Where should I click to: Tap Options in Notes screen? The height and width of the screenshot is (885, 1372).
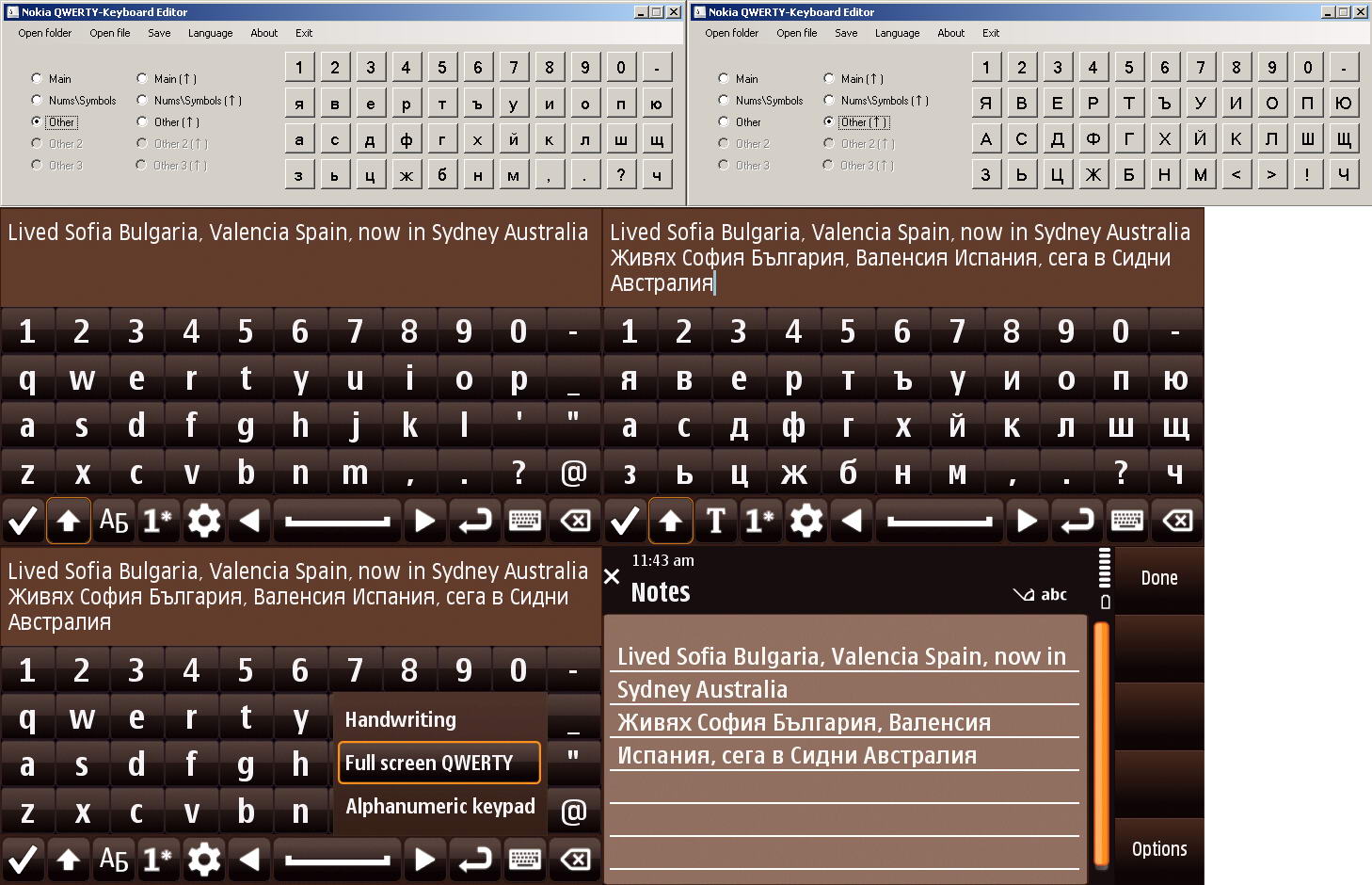[x=1159, y=849]
